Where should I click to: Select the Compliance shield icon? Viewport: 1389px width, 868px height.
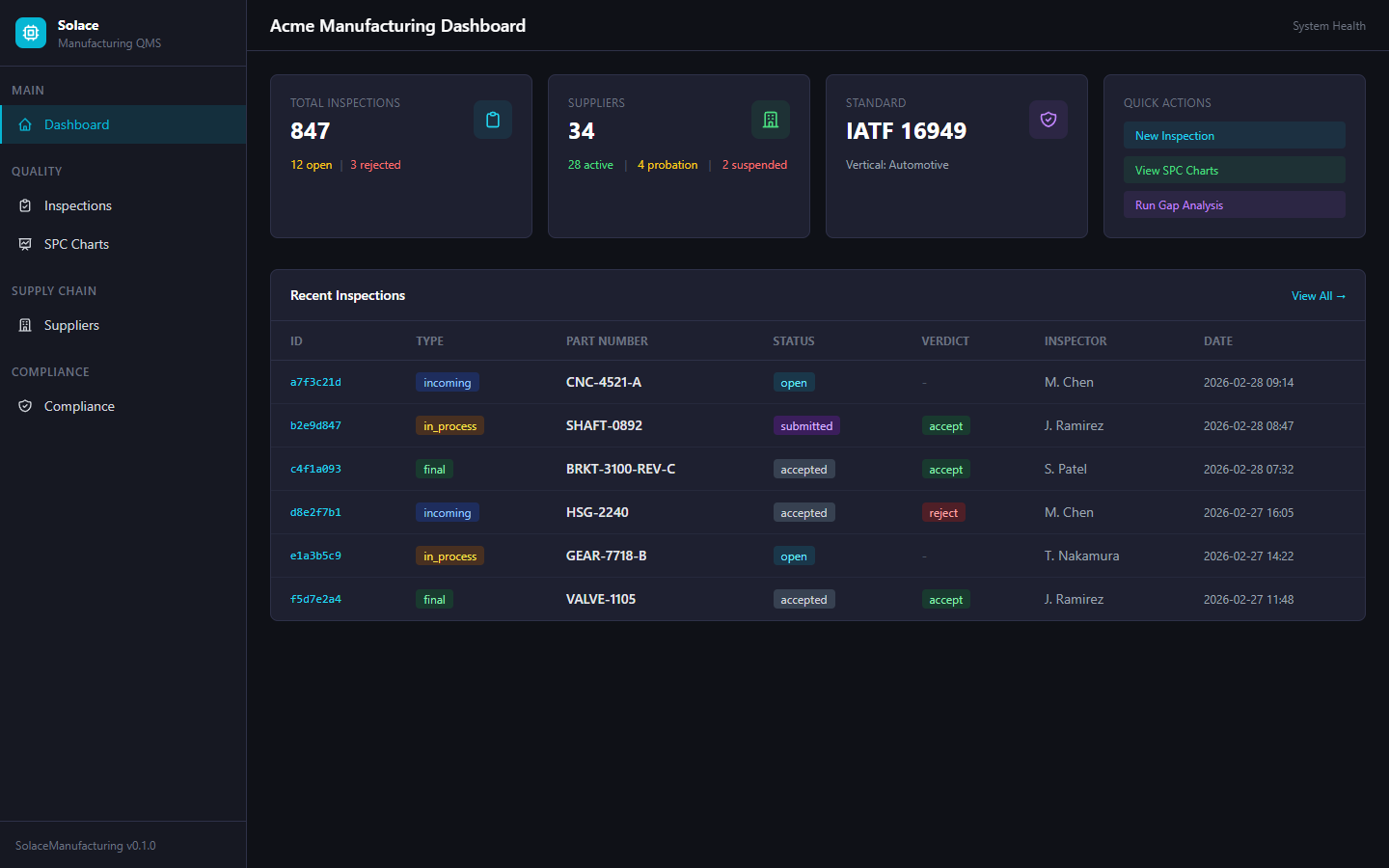[24, 406]
